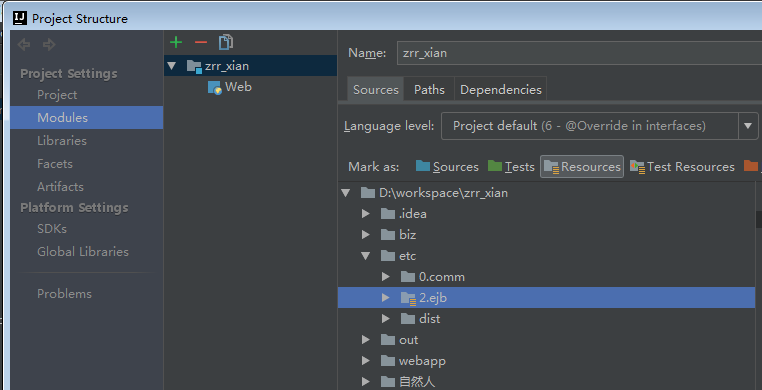Click the back navigation arrow

pos(24,45)
